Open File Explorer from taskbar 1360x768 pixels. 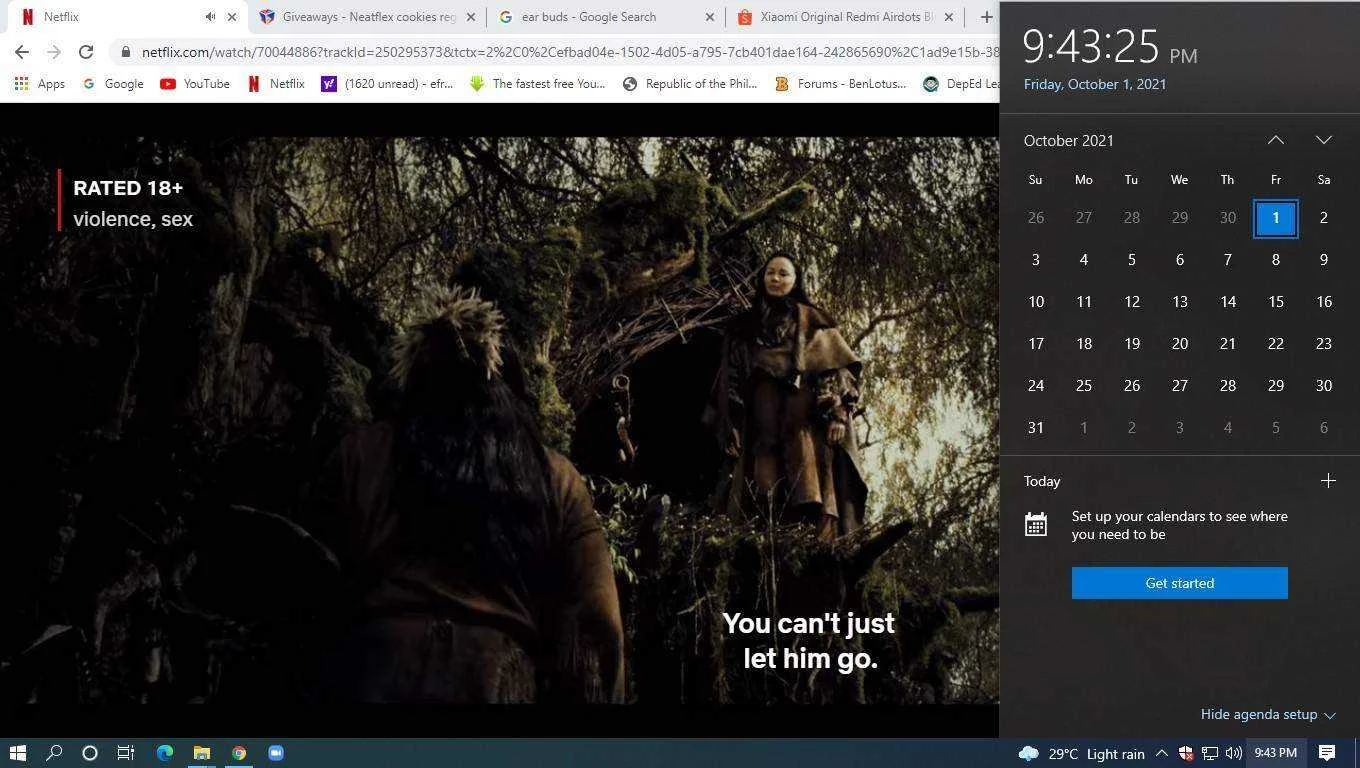pyautogui.click(x=201, y=753)
